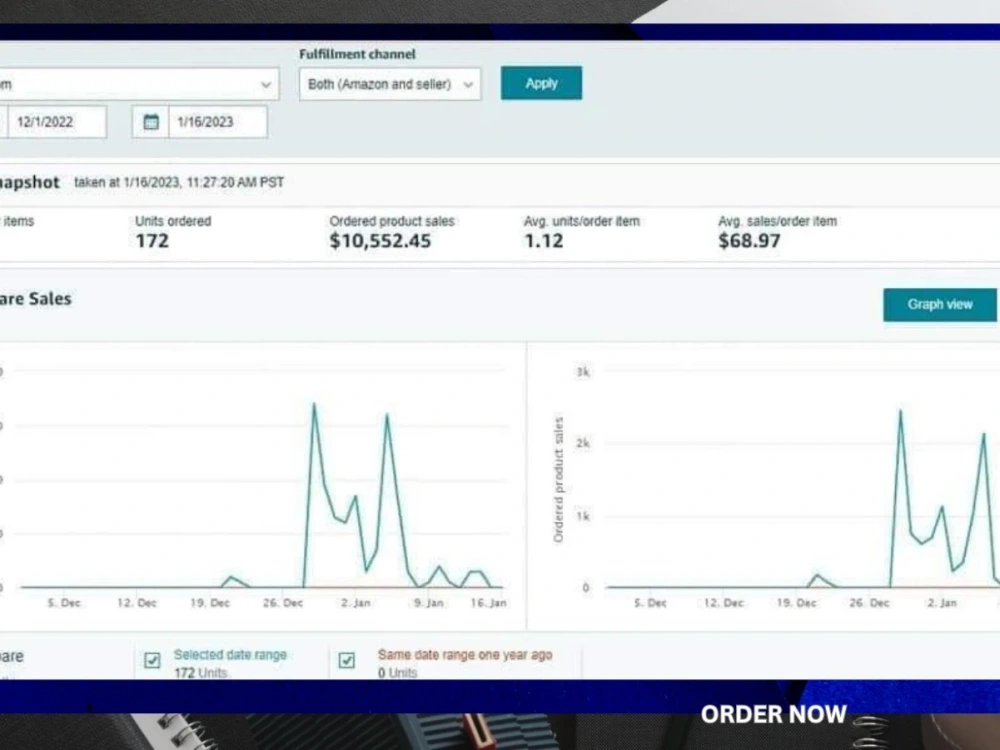Click the '26. Dec' label on right chart
This screenshot has height=750, width=1000.
coord(869,603)
